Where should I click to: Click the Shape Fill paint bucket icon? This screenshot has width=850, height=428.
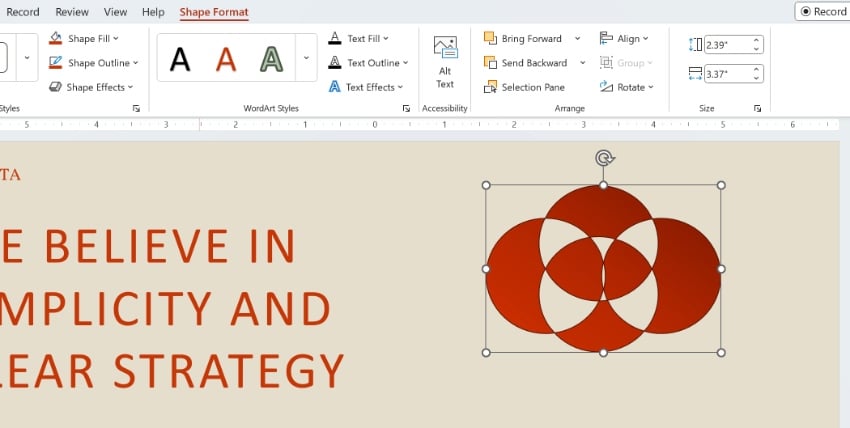click(55, 39)
